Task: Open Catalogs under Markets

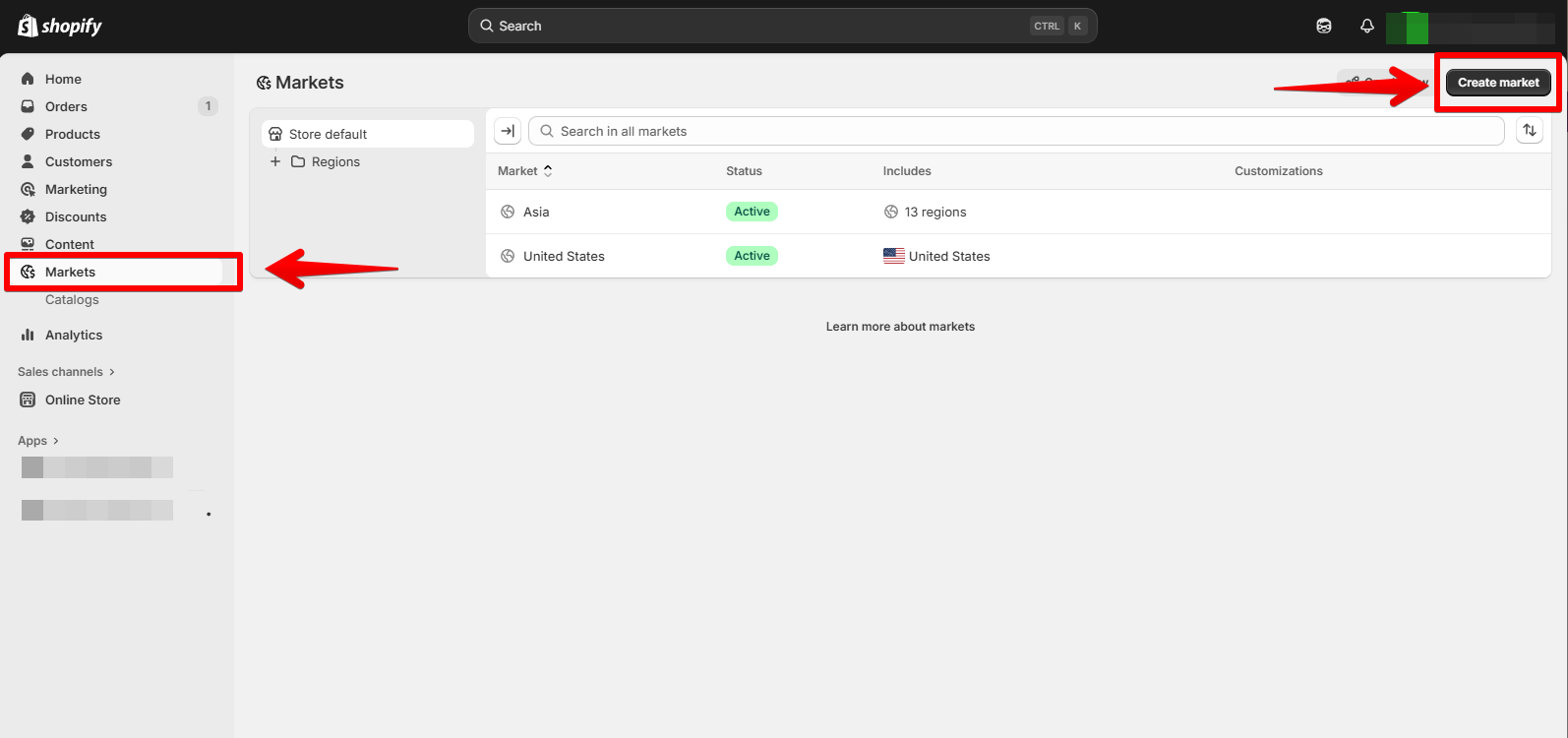Action: pos(72,299)
